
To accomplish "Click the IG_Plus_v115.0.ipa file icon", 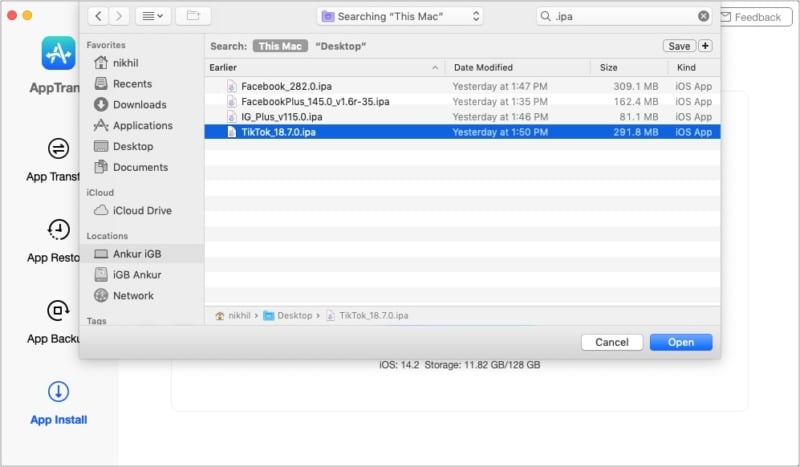I will click(x=232, y=117).
